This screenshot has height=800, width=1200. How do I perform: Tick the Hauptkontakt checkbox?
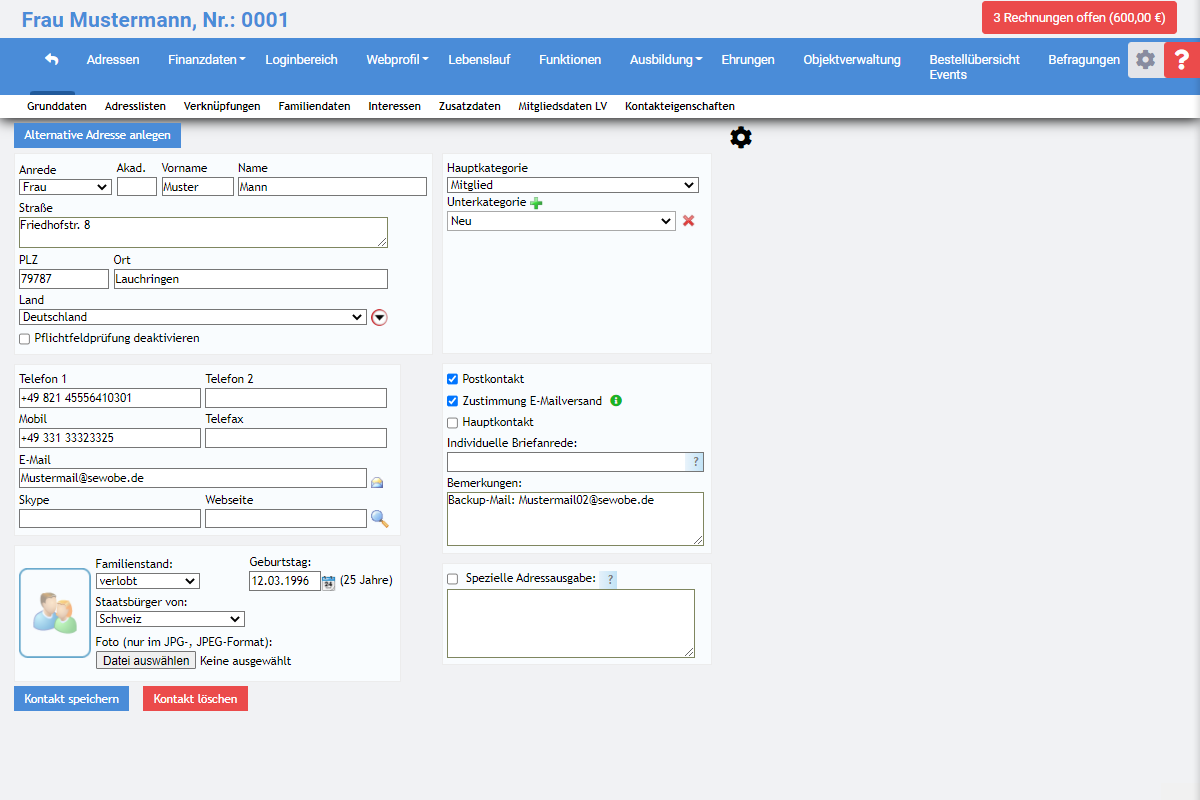click(453, 423)
